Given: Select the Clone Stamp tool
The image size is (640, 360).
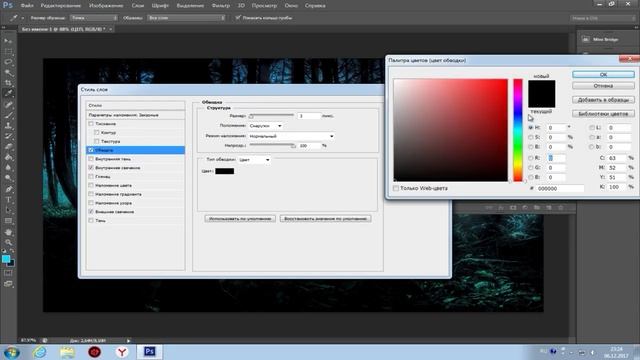Looking at the screenshot, I should coord(8,126).
